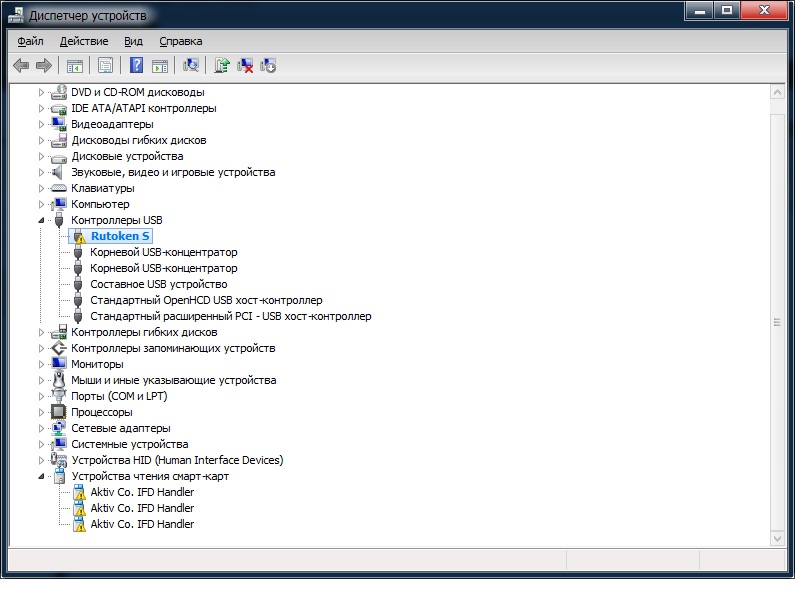
Task: Click the Forward arrow toolbar button
Action: coord(43,66)
